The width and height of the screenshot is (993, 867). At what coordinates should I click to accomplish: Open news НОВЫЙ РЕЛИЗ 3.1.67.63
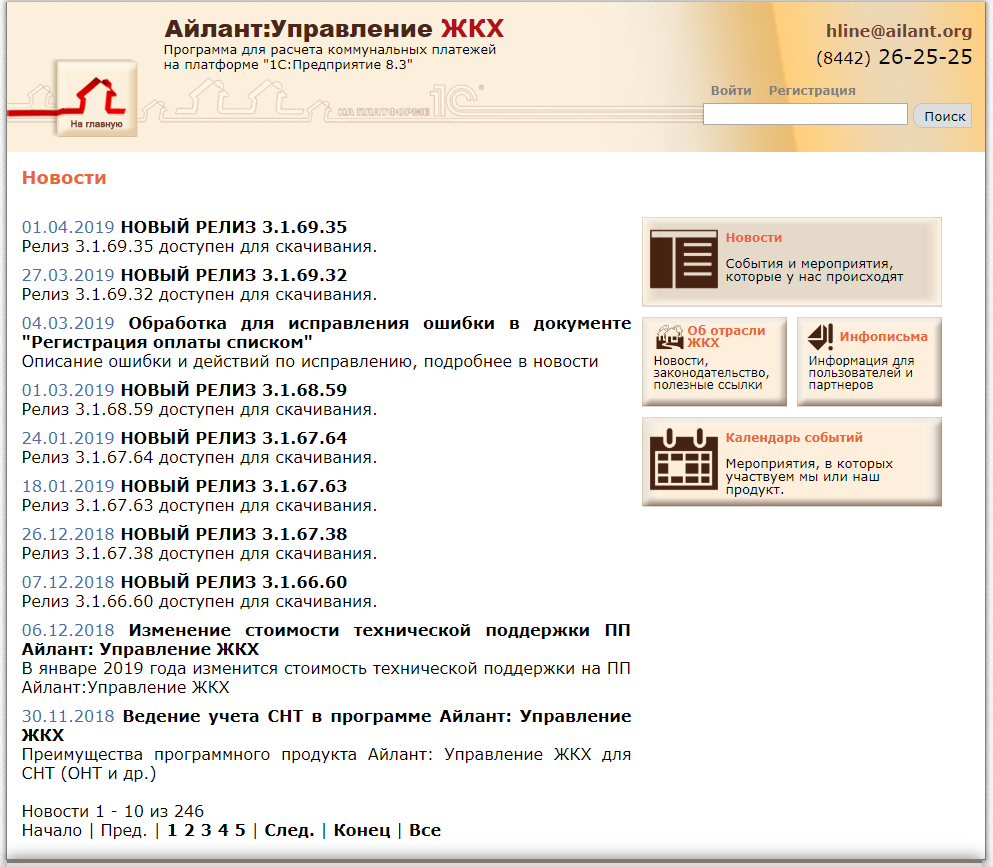(x=234, y=486)
